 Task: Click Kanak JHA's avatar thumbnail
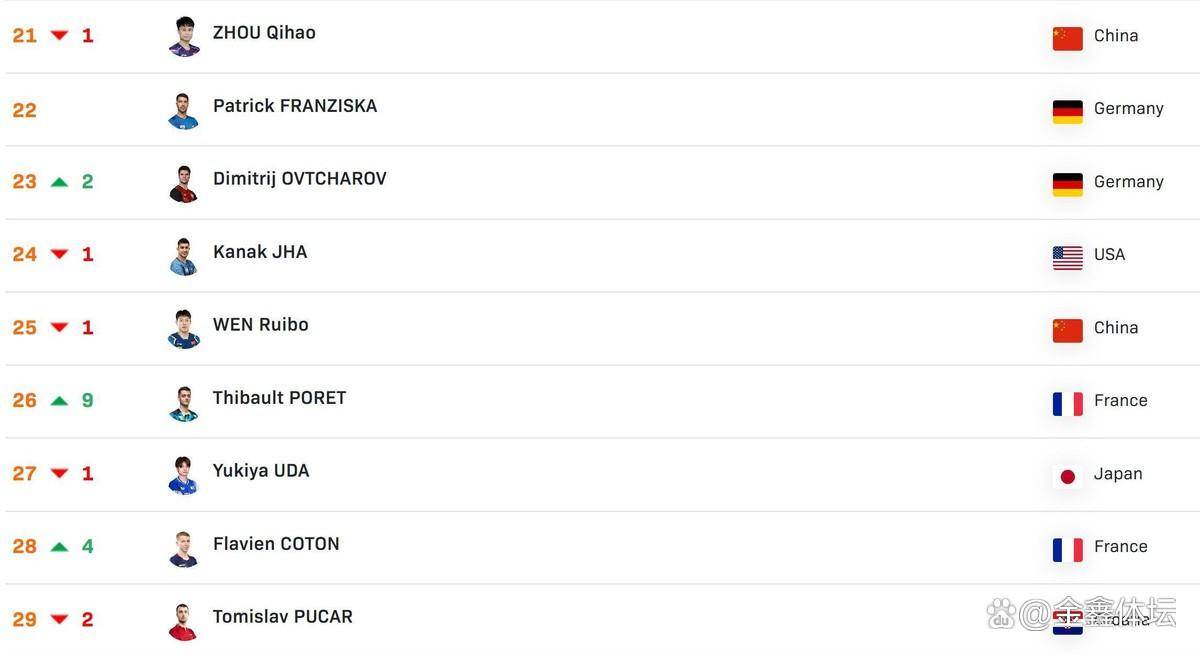point(184,256)
